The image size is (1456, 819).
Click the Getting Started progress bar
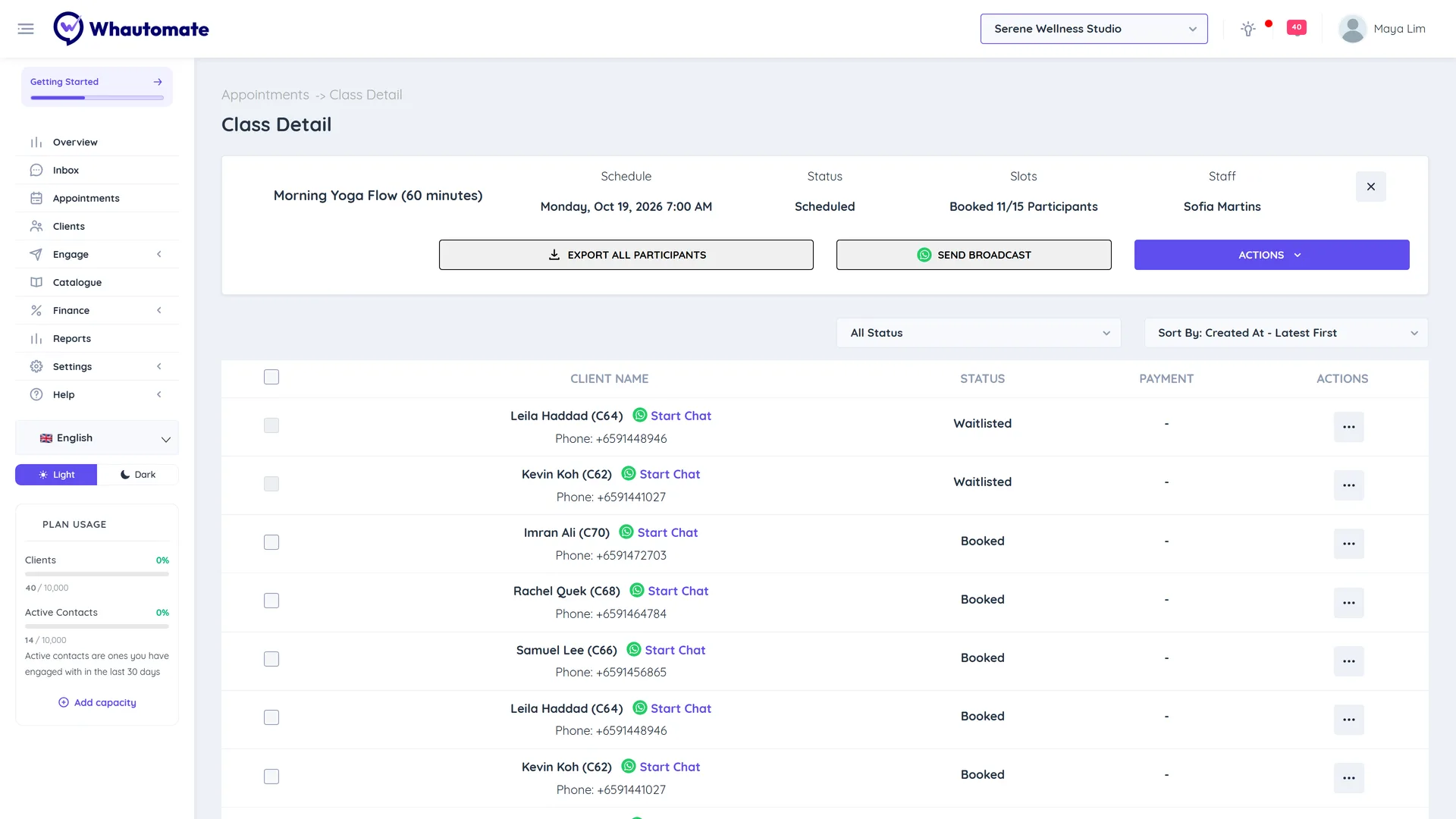97,98
